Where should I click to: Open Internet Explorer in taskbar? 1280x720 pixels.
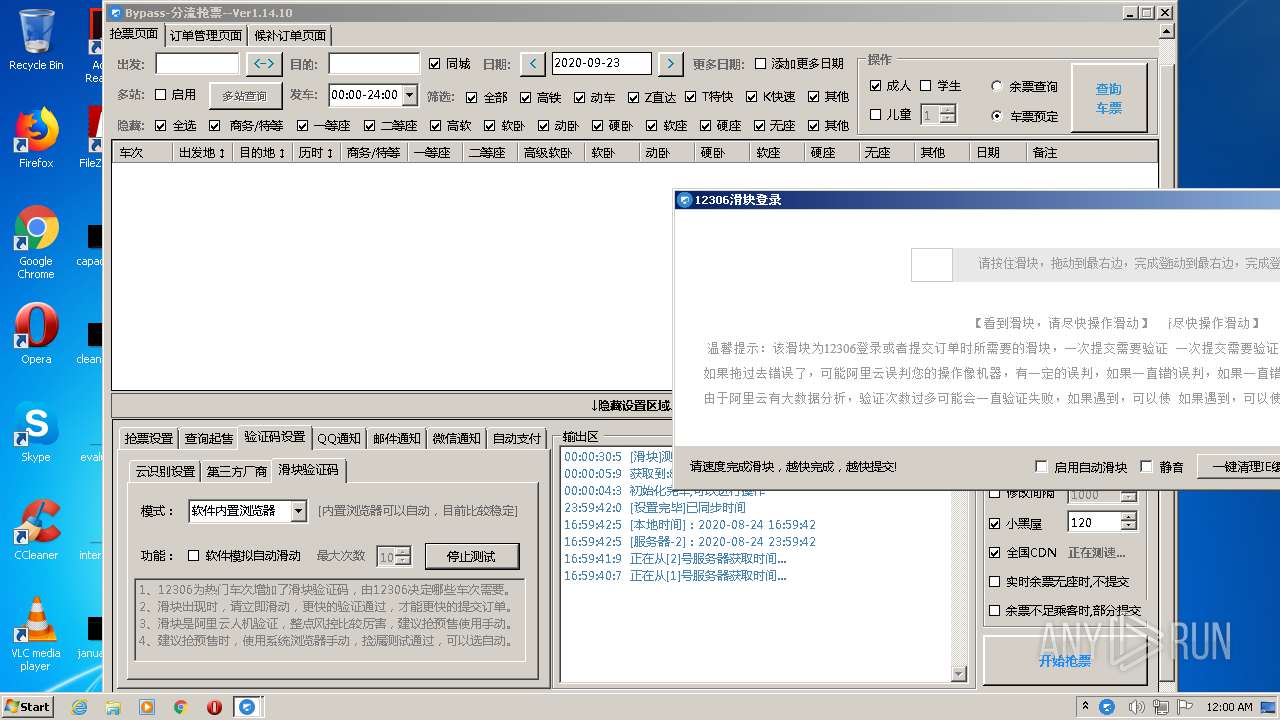coord(79,707)
